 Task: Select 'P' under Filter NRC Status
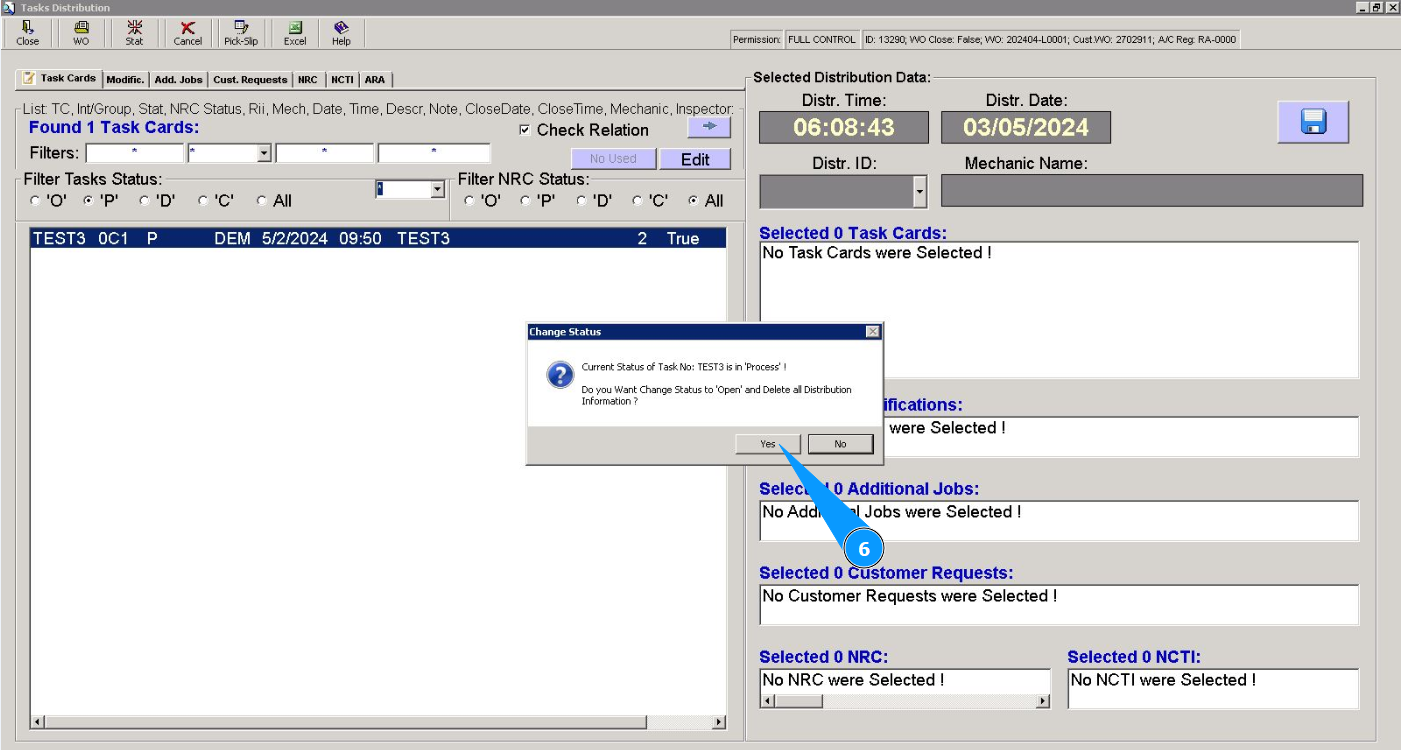[525, 201]
